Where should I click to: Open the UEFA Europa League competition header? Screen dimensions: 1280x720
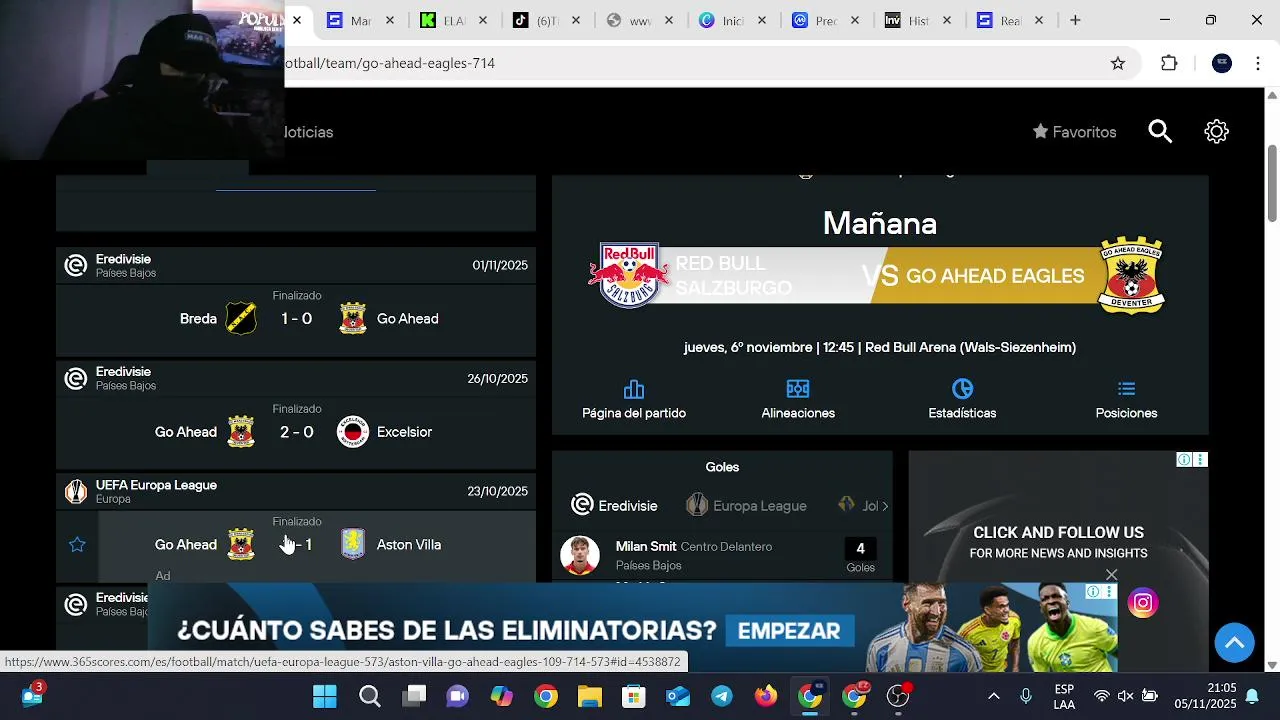[x=296, y=491]
